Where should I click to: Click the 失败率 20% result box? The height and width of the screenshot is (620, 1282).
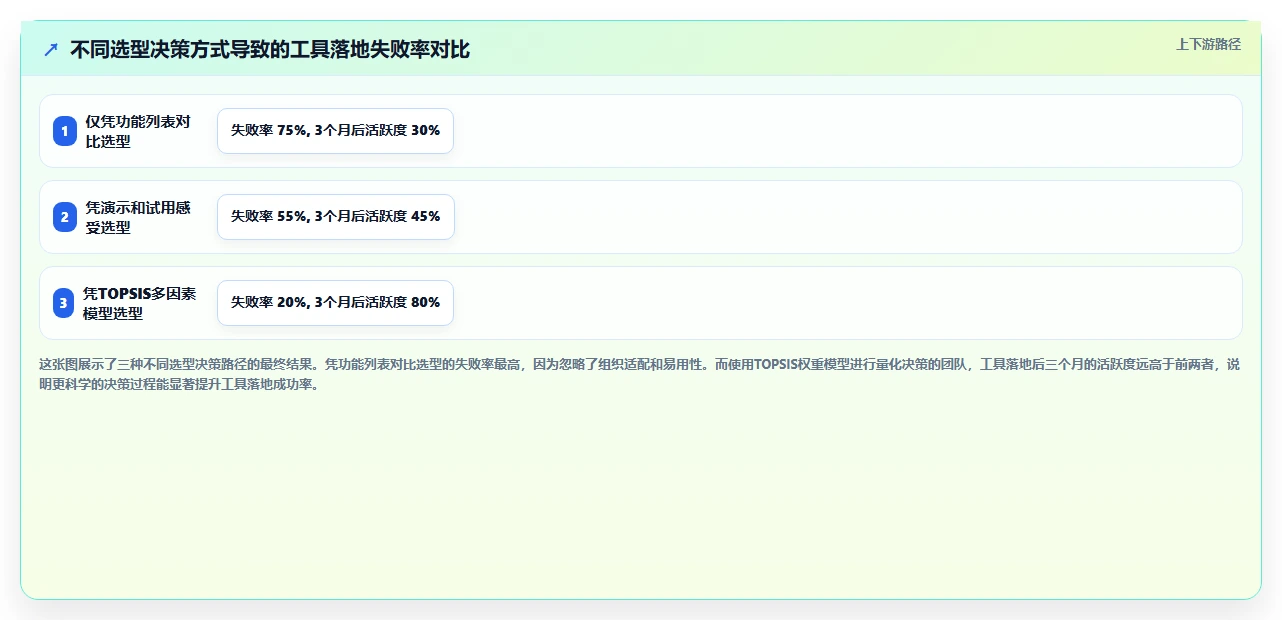(335, 303)
